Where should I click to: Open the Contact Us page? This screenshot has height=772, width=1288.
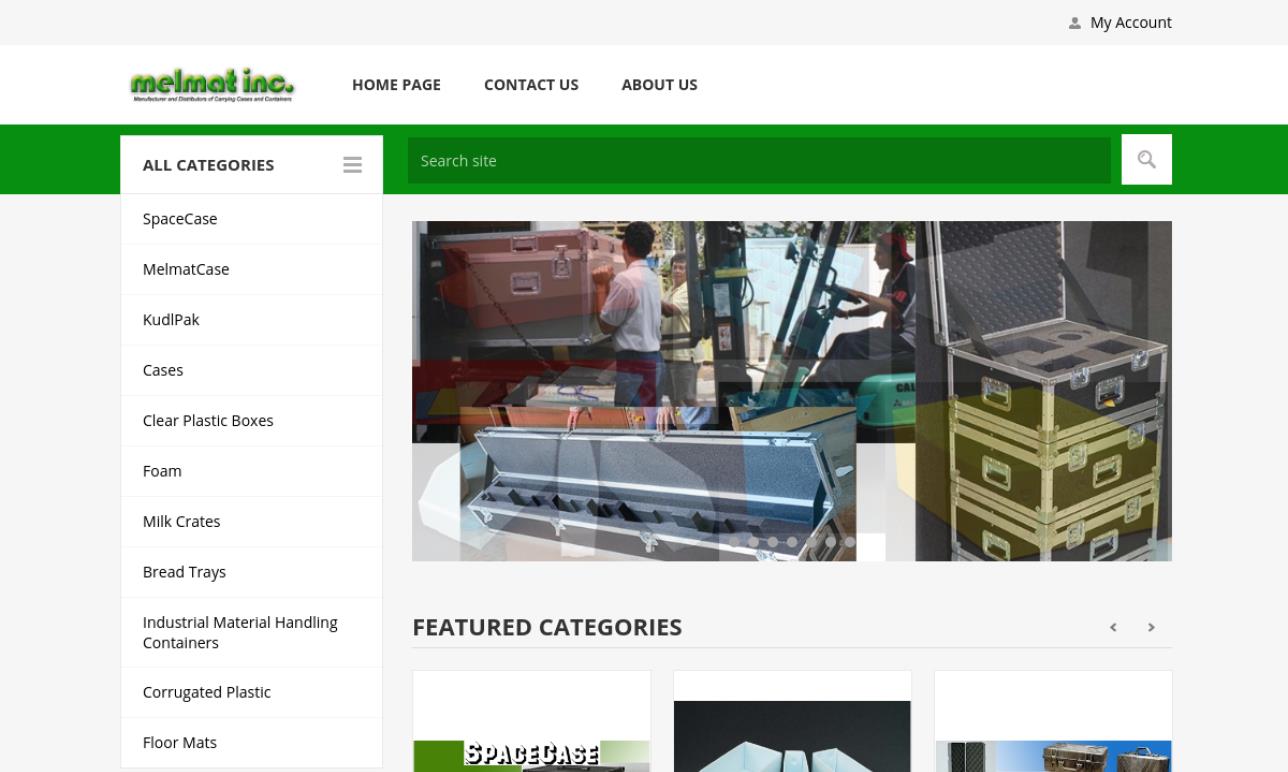click(531, 85)
